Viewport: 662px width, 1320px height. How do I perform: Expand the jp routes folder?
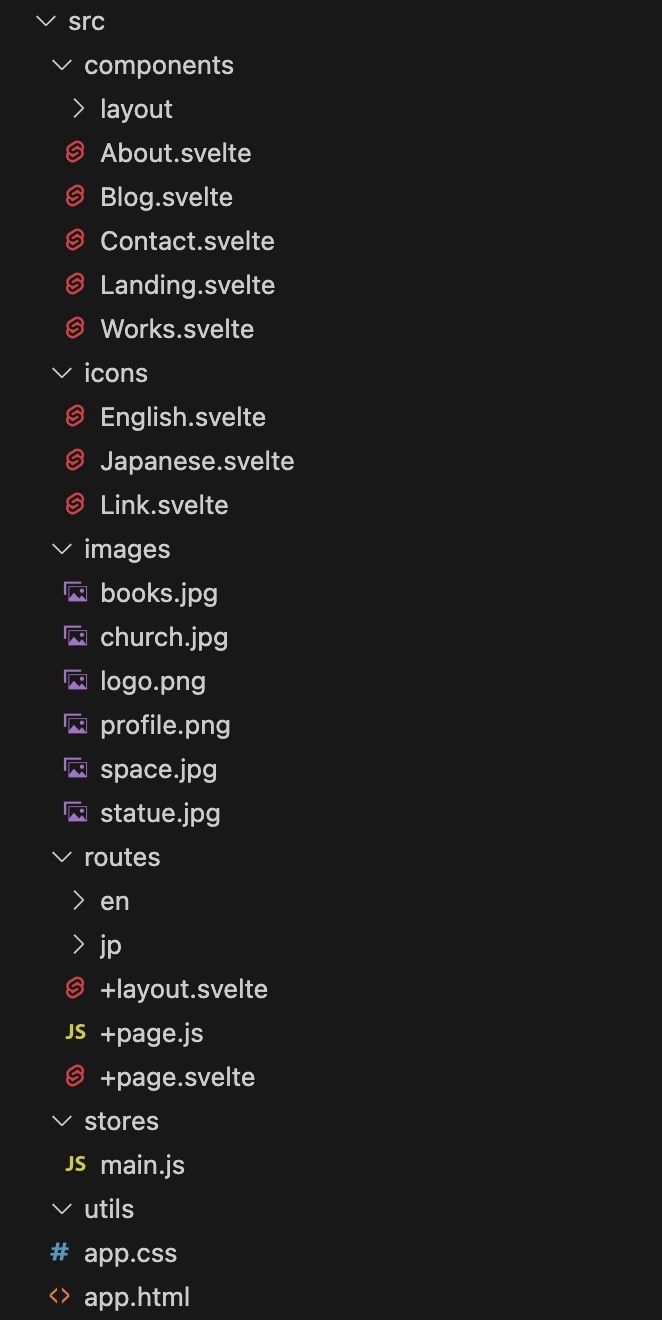pos(79,945)
